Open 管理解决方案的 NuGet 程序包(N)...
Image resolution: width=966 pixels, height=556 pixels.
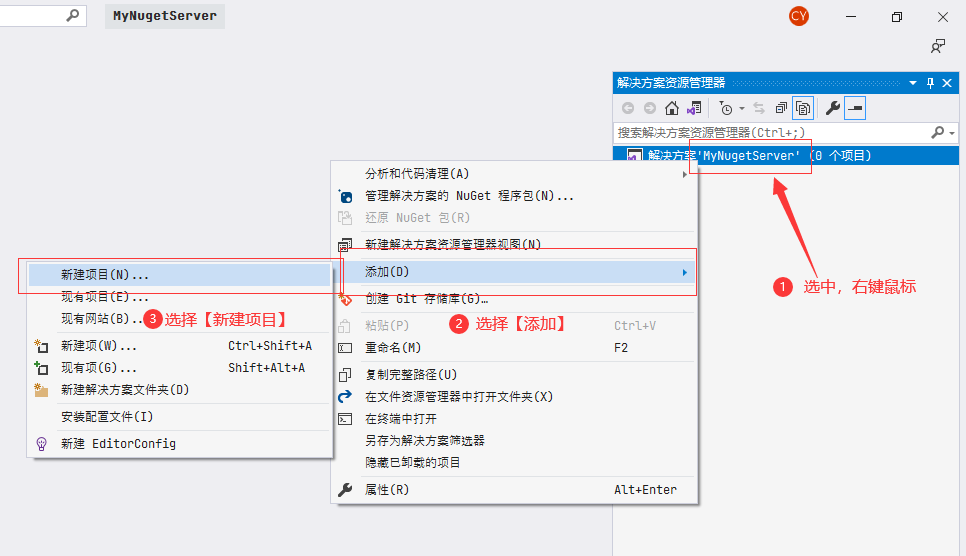click(x=513, y=196)
